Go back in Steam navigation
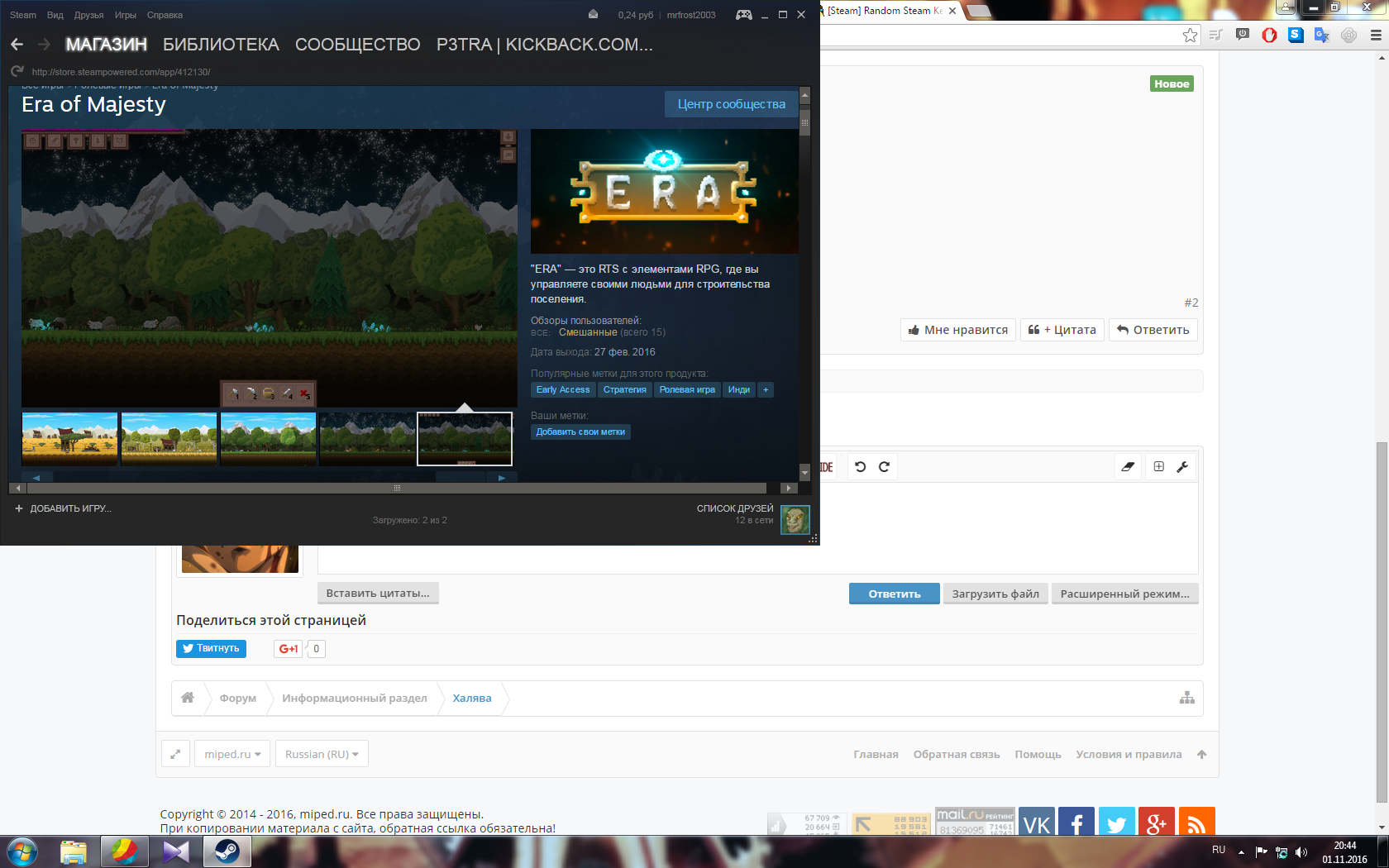The image size is (1389, 868). click(17, 44)
